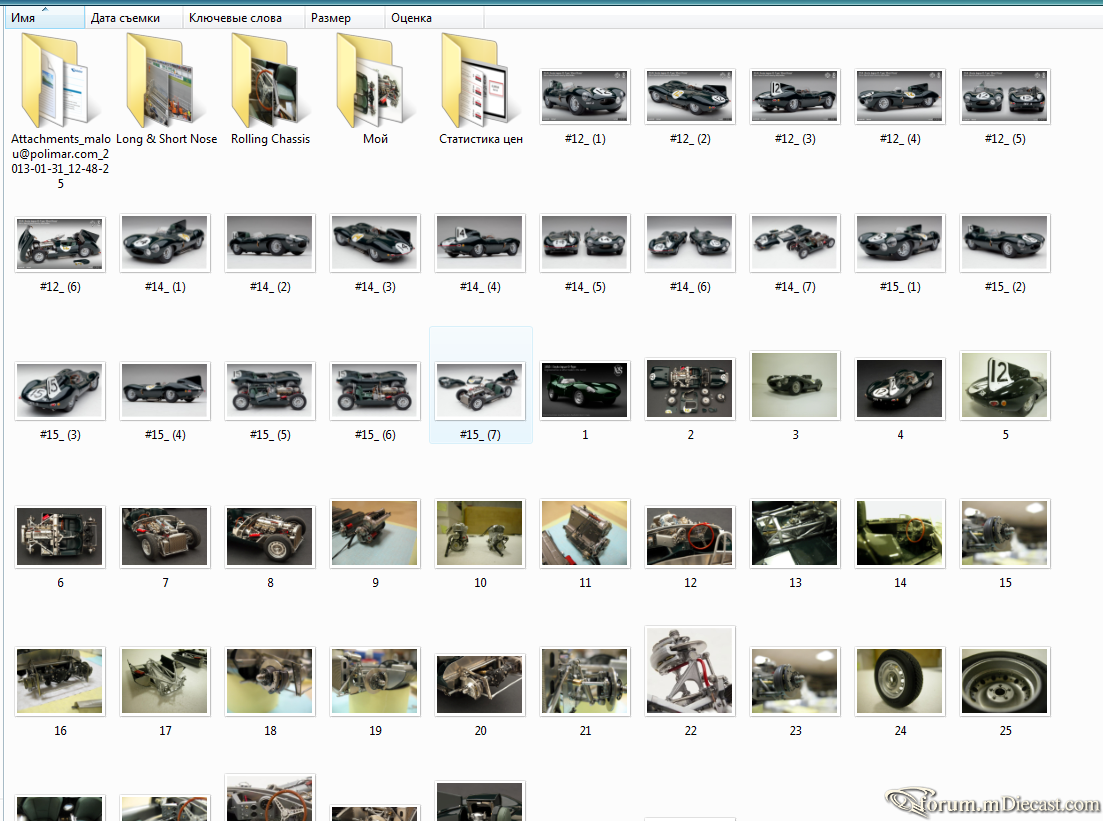This screenshot has width=1103, height=821.
Task: Click the folder name text "Rolling Chassis"
Action: [270, 139]
